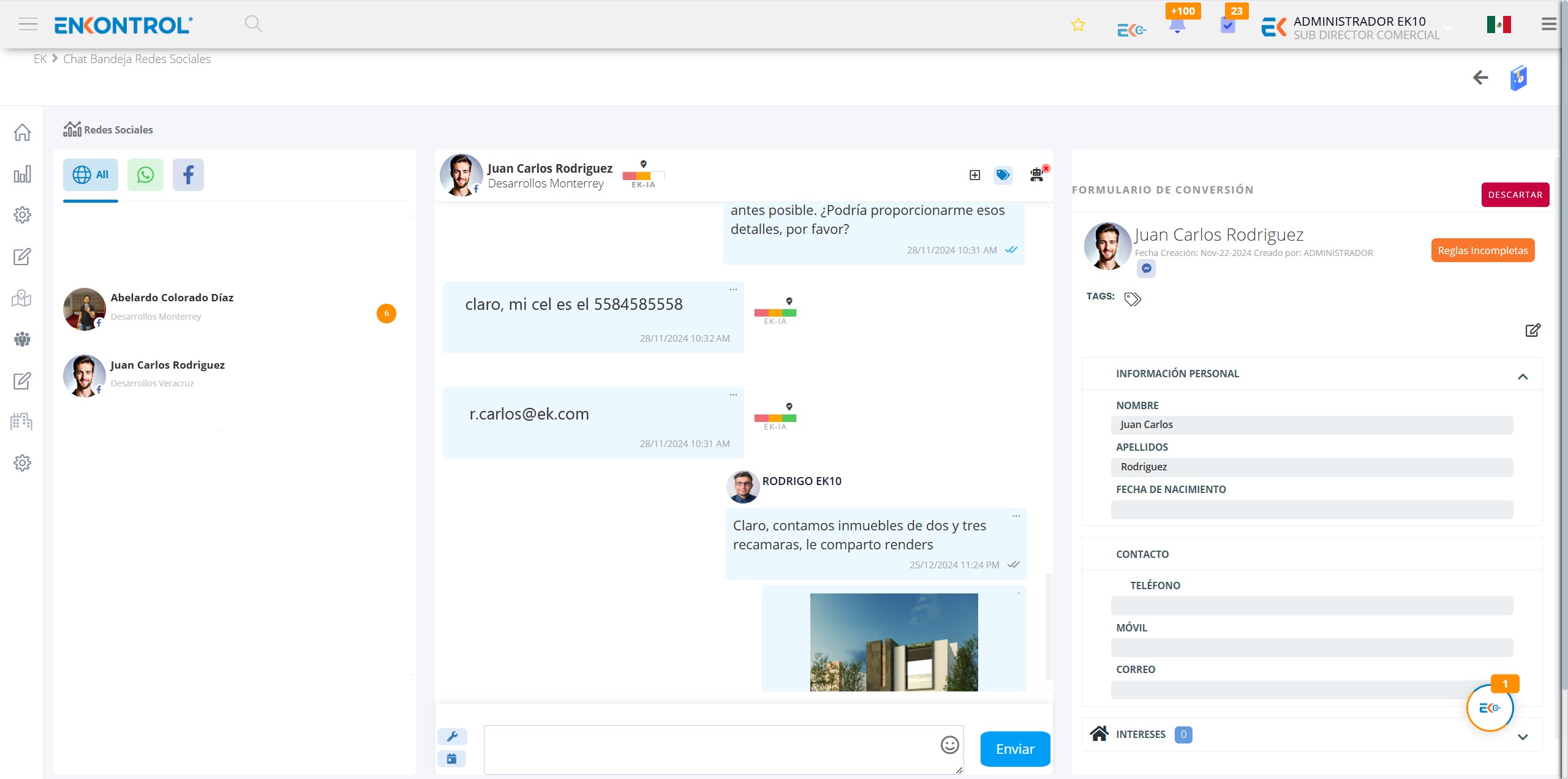This screenshot has height=779, width=1568.
Task: Open the EK assistant icon in top bar
Action: (x=1131, y=29)
